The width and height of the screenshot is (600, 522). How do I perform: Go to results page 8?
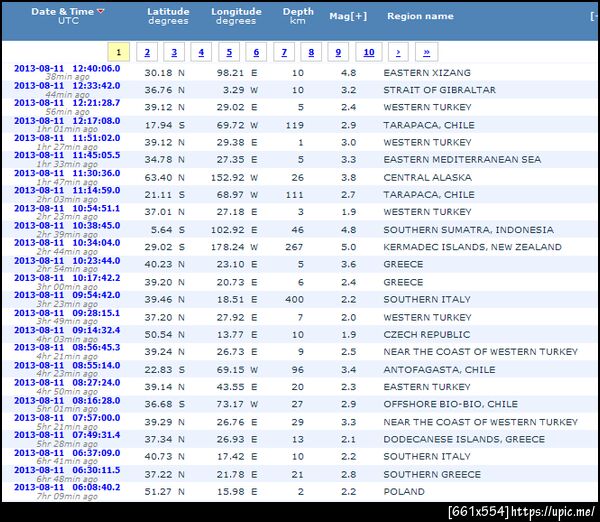(311, 52)
